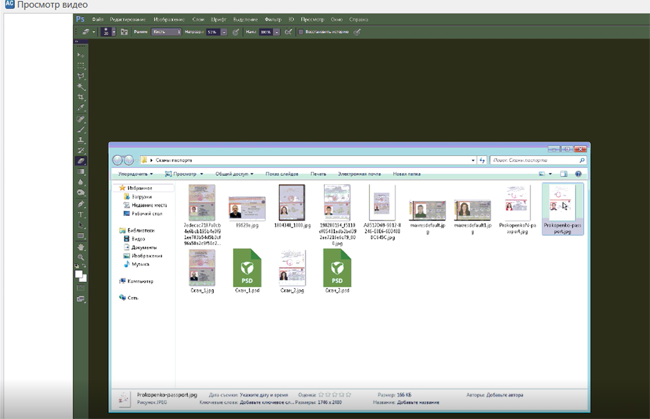Open the Explorer 'Просмотр' dropdown
Screen dimensions: 650x419
[x=184, y=174]
